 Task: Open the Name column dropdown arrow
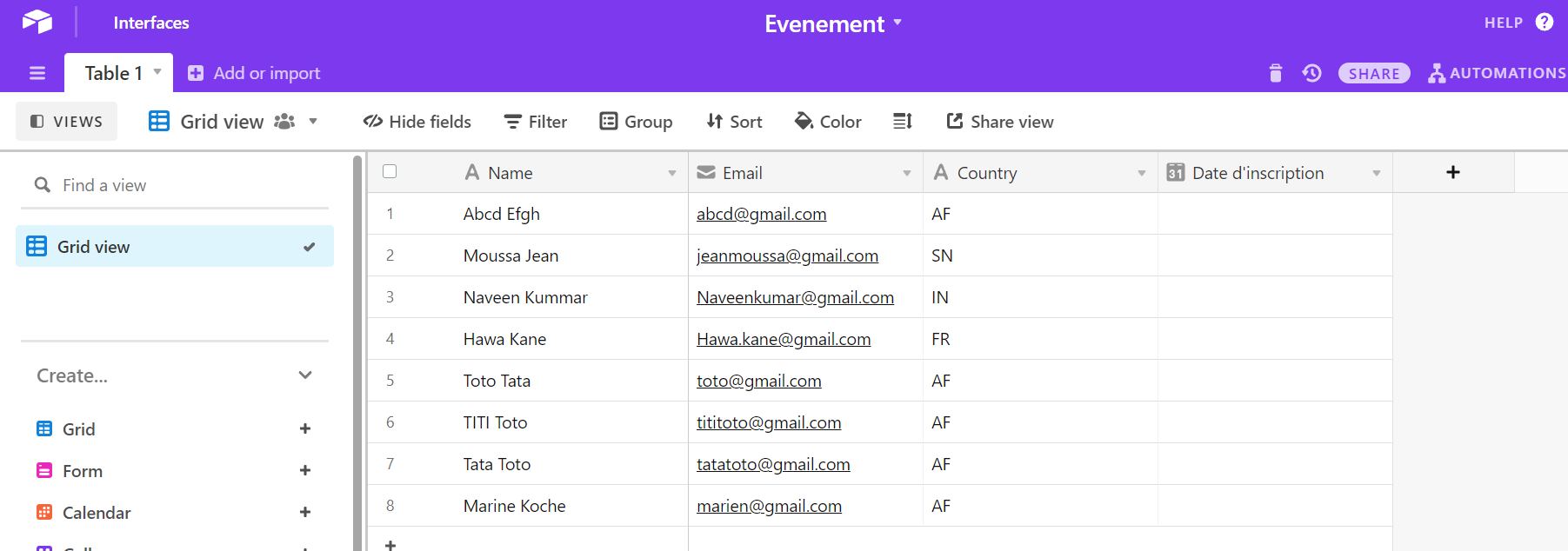tap(672, 173)
